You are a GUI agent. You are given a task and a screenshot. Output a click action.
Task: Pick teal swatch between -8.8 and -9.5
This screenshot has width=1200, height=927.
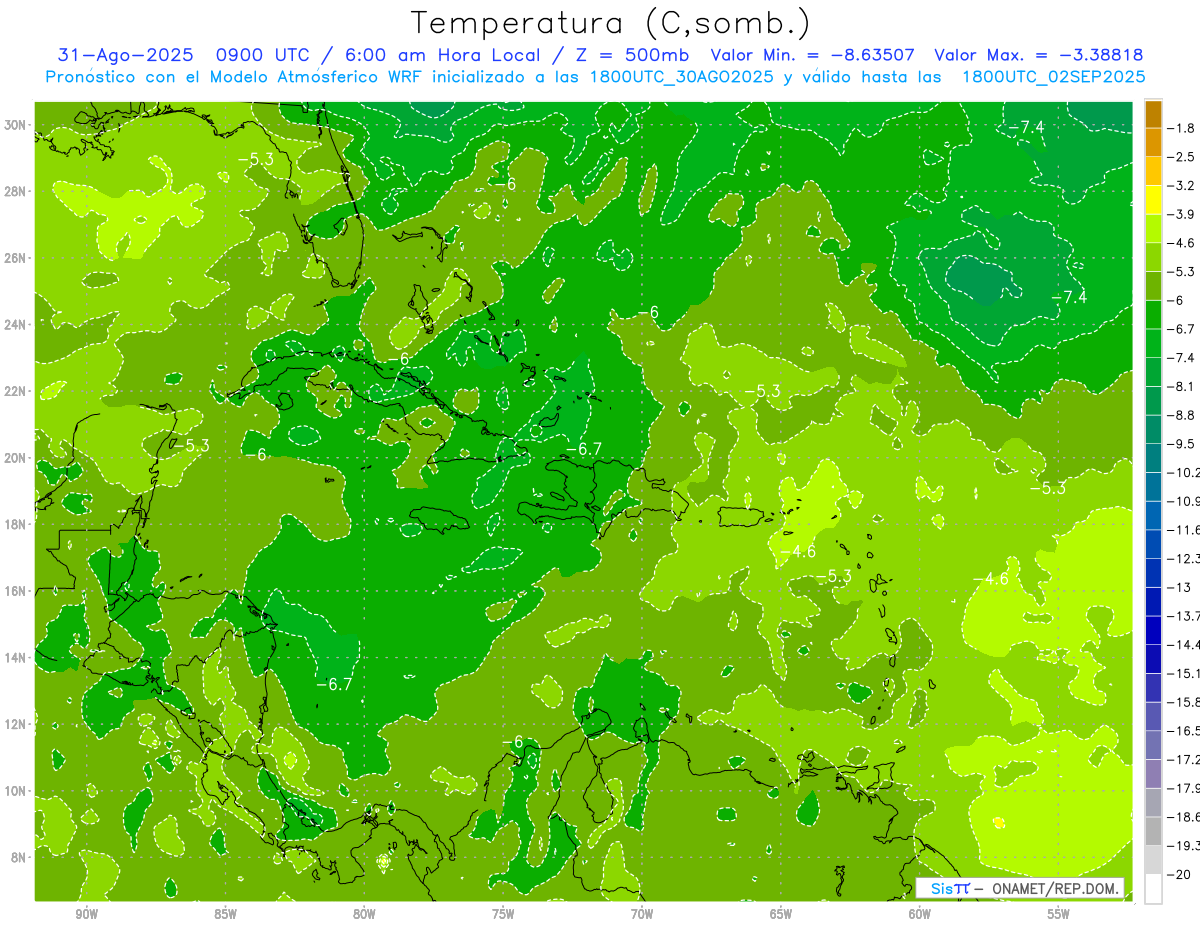click(1153, 429)
